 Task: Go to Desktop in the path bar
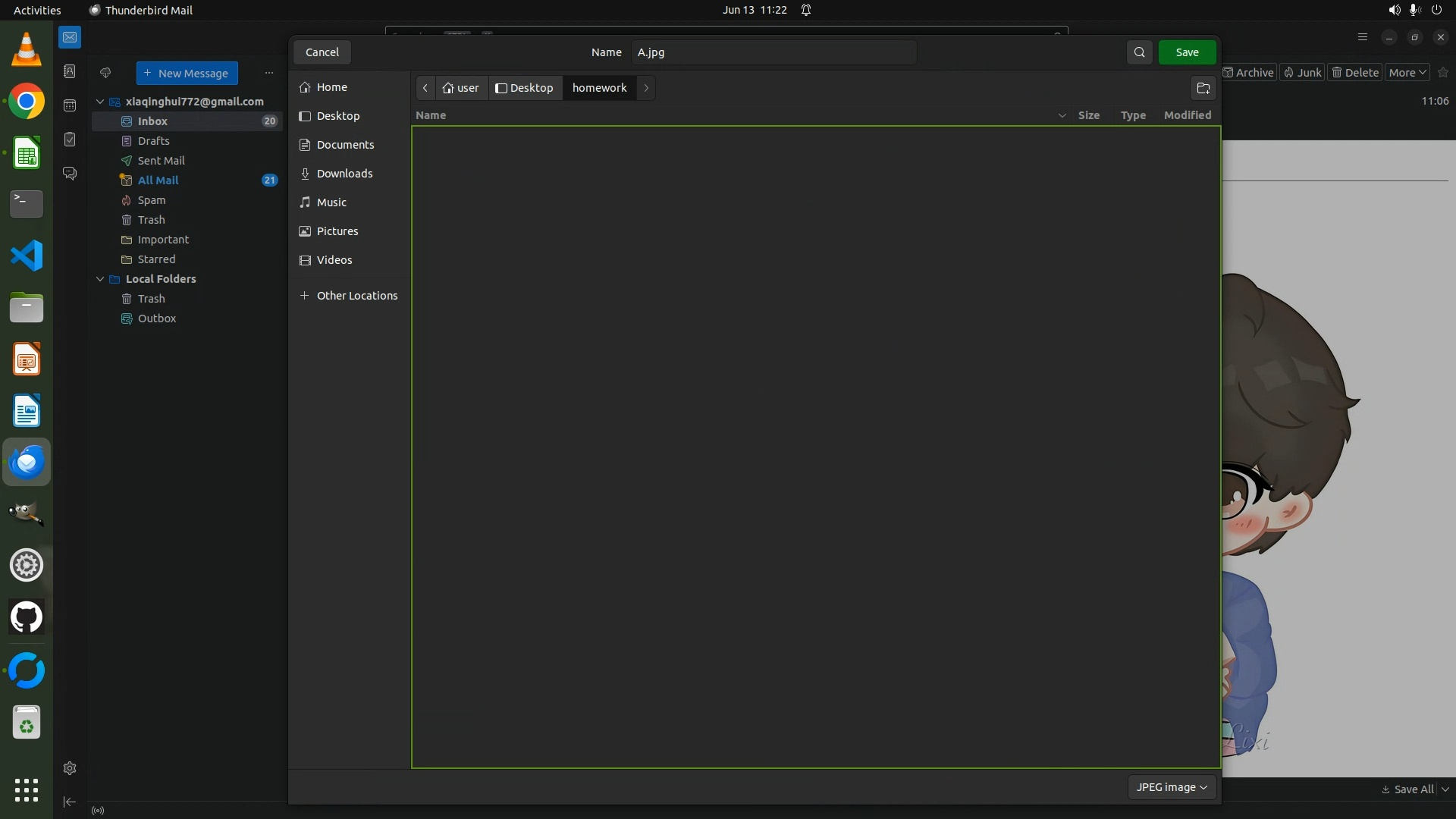(x=525, y=88)
